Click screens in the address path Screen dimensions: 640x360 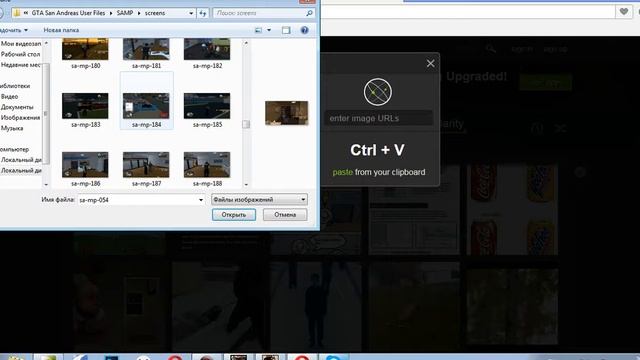(x=155, y=13)
